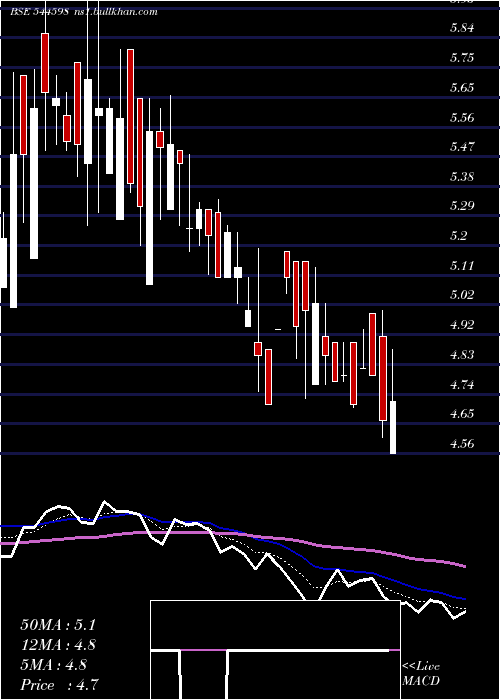Click the 4.83 price axis label
500x700 pixels.
(462, 355)
